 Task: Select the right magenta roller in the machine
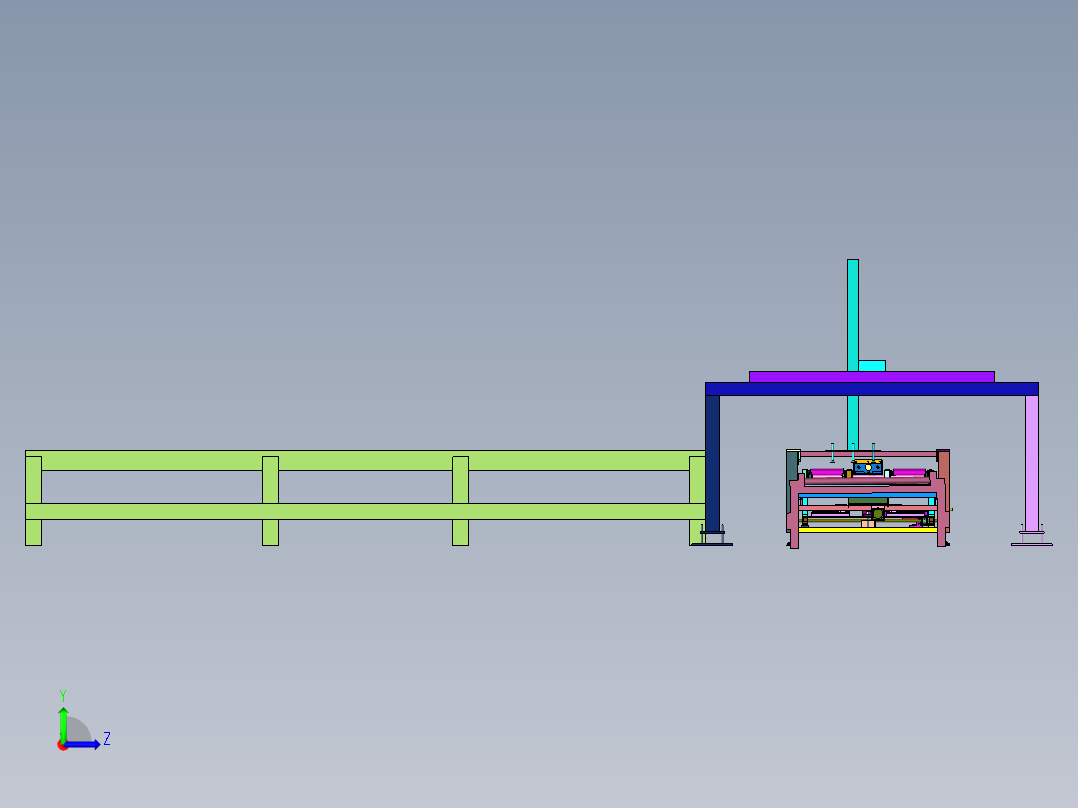(x=909, y=472)
